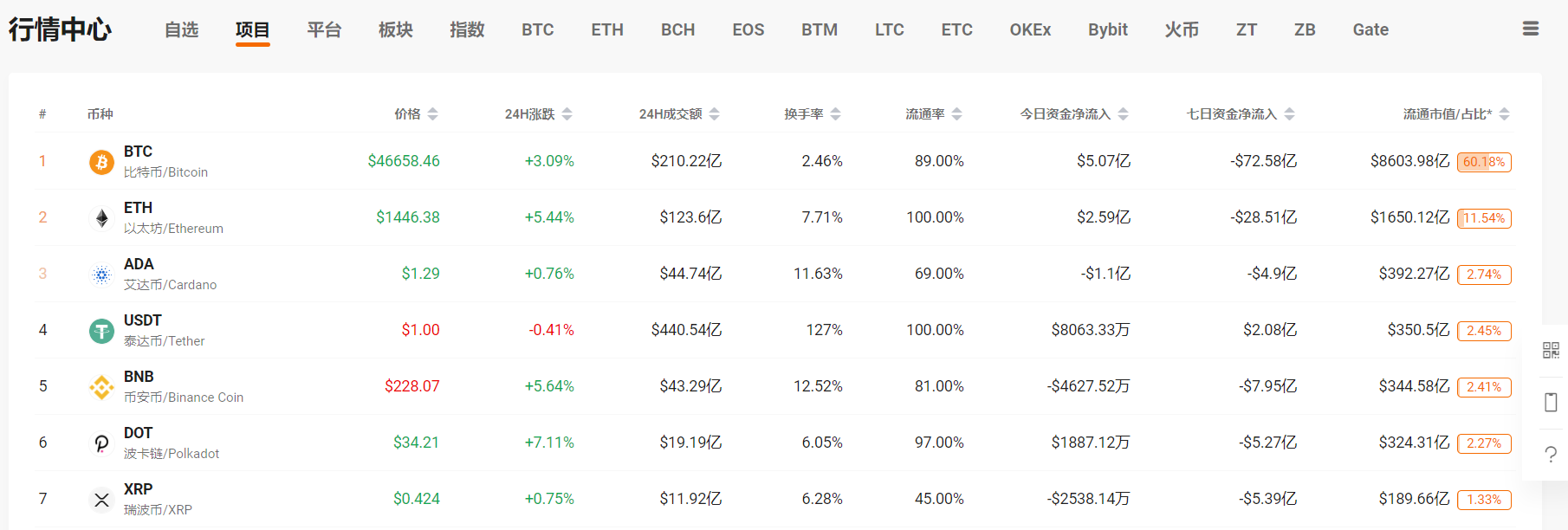Viewport: 1568px width, 530px height.
Task: Click the Polkadot DOT logo icon
Action: click(101, 443)
